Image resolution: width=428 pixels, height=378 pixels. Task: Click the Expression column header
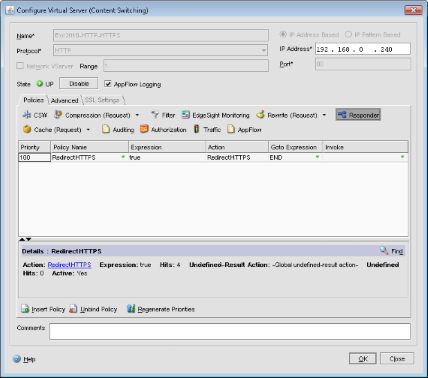pos(167,147)
